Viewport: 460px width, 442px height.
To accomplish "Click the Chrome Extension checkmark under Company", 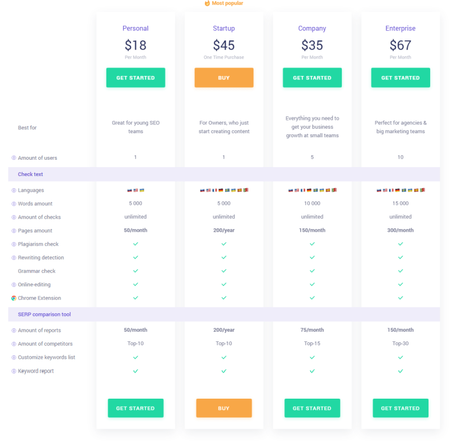I will click(x=312, y=298).
